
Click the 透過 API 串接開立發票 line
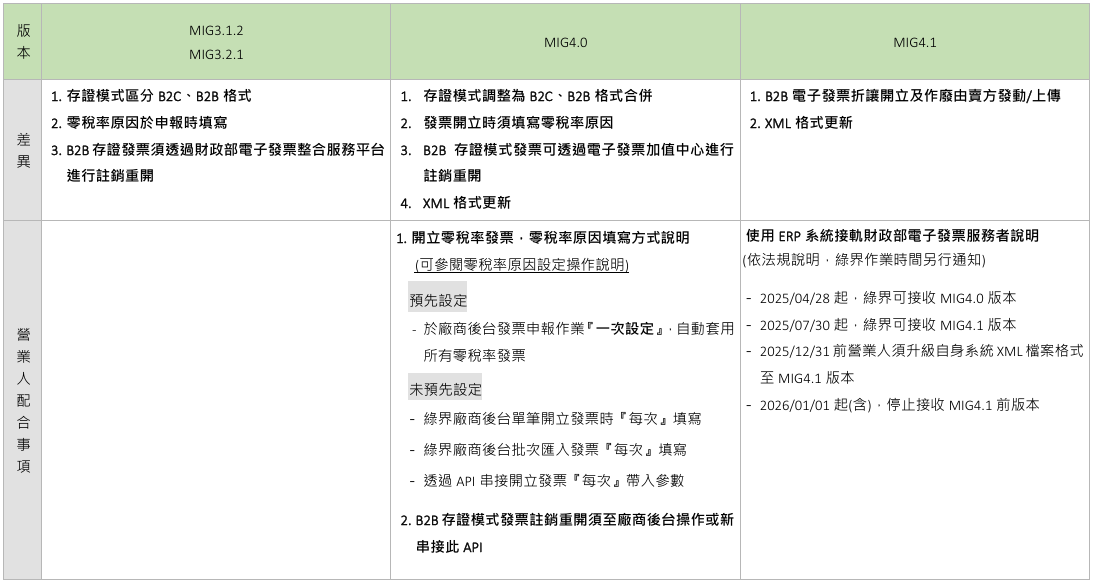(x=554, y=480)
